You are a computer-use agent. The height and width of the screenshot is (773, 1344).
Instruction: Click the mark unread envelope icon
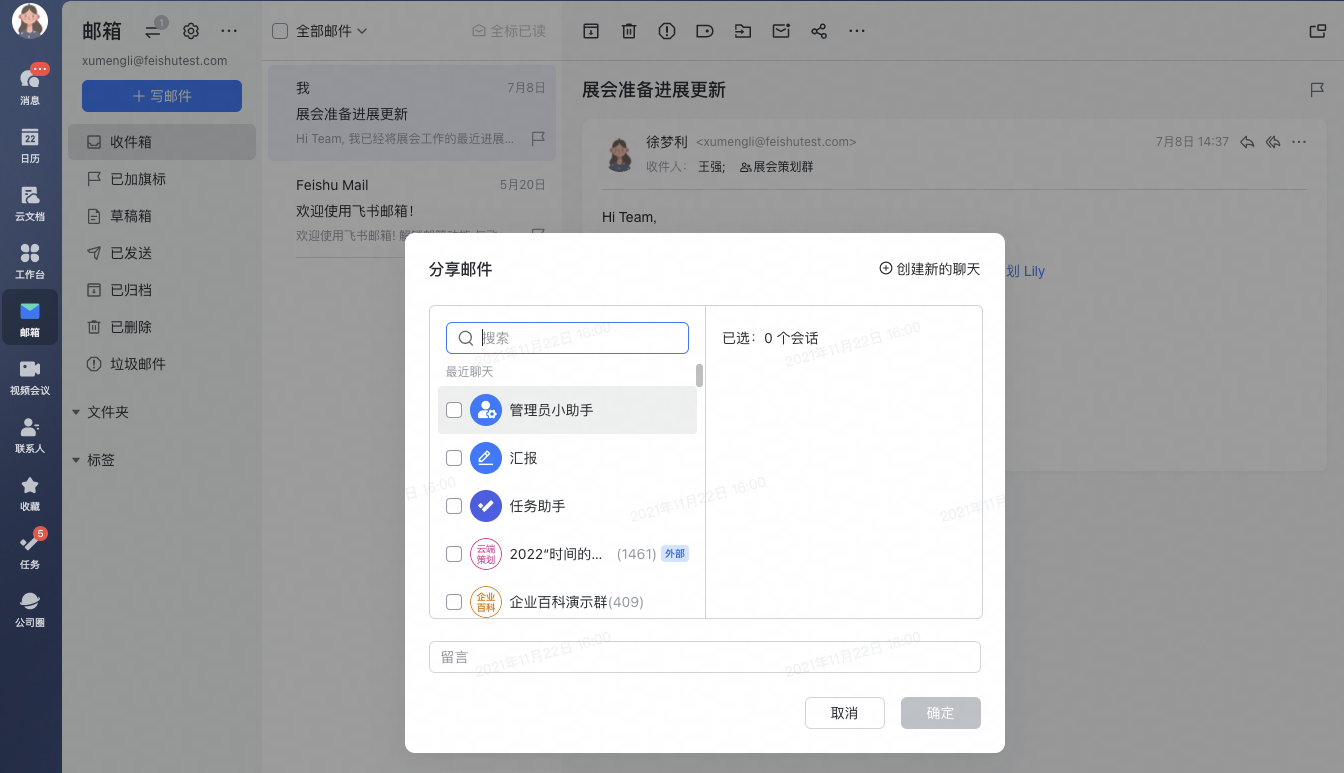(x=781, y=31)
